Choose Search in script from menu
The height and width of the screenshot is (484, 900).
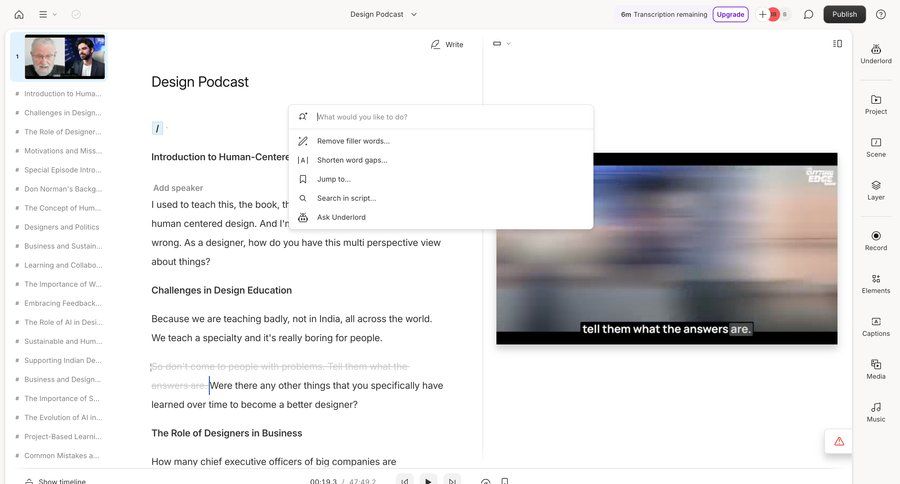[x=441, y=198]
